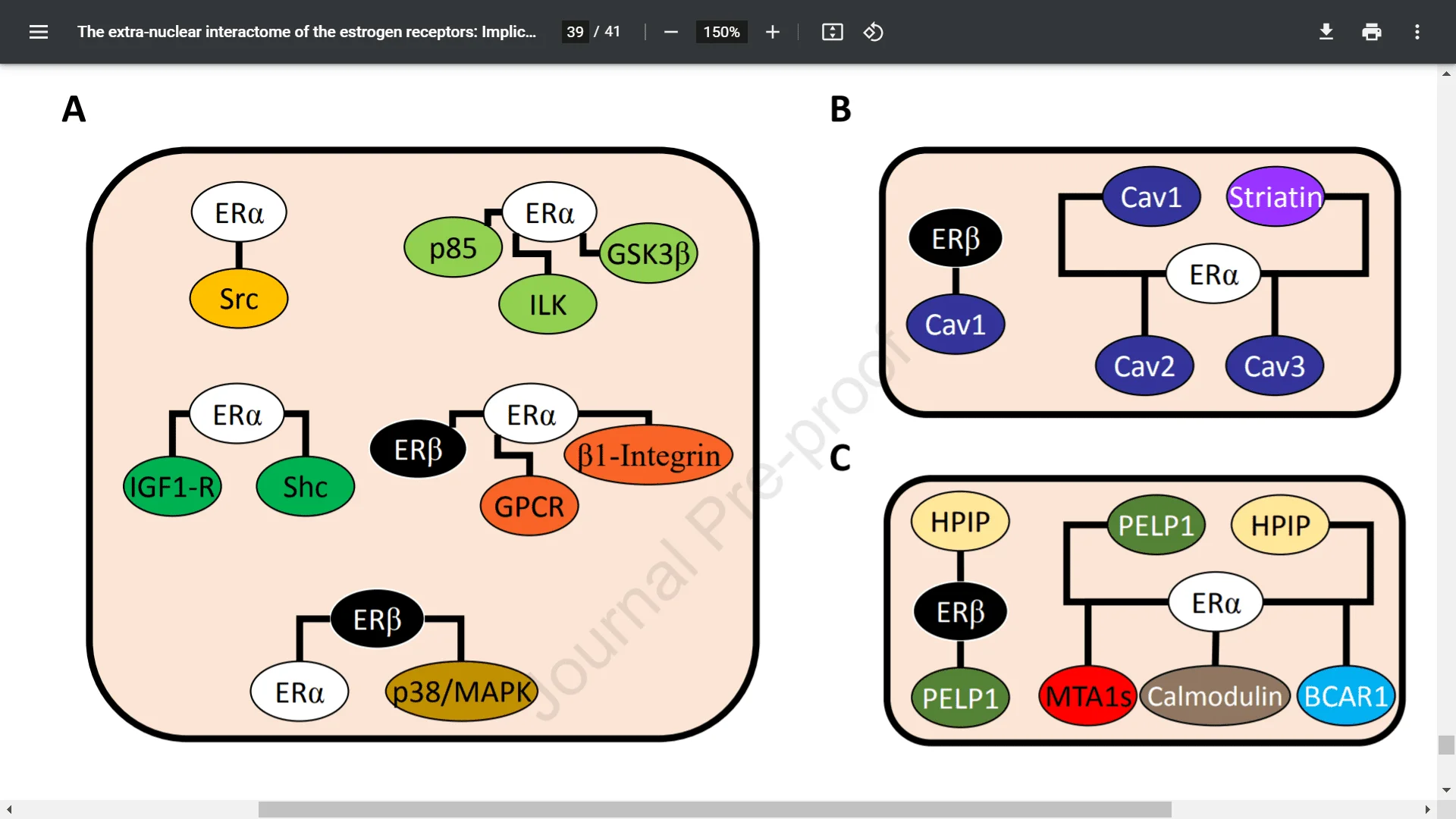Select the page number field showing 39

coord(575,32)
